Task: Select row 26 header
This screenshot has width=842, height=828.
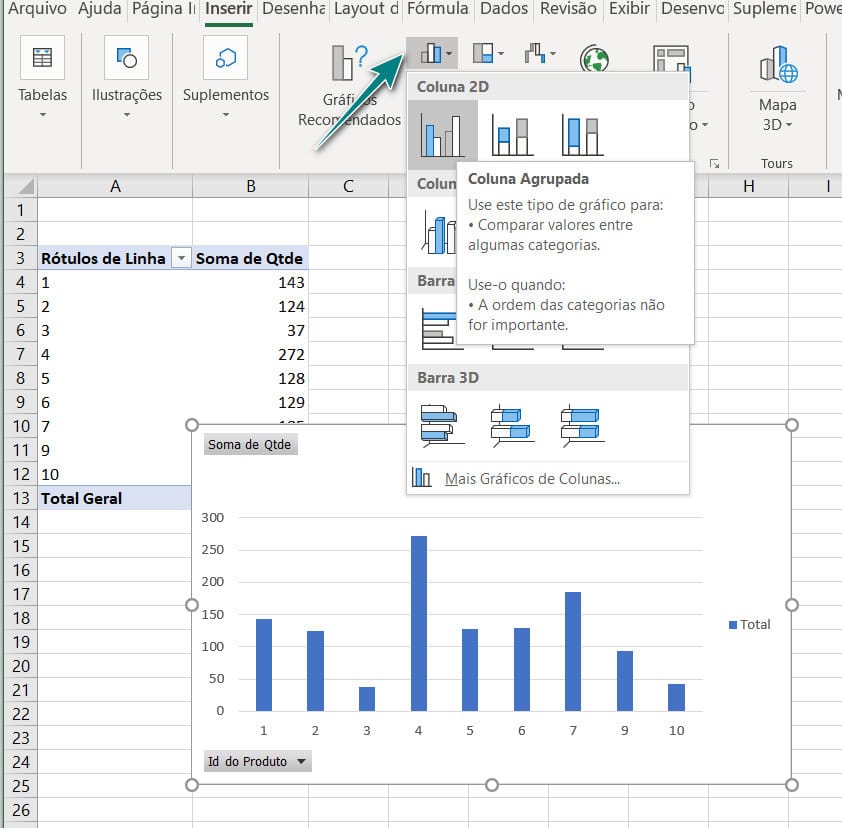Action: pos(21,810)
